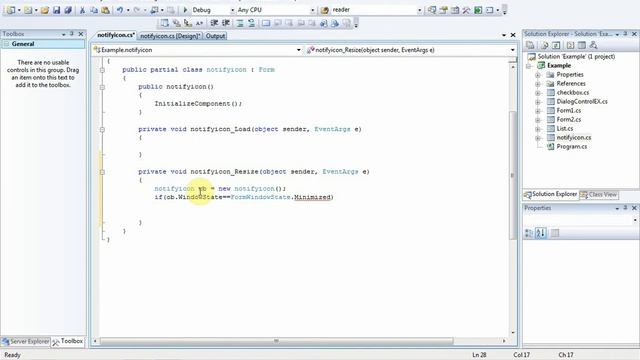The image size is (640, 360).
Task: Click the code editor horizontal scrollbar
Action: pos(276,340)
